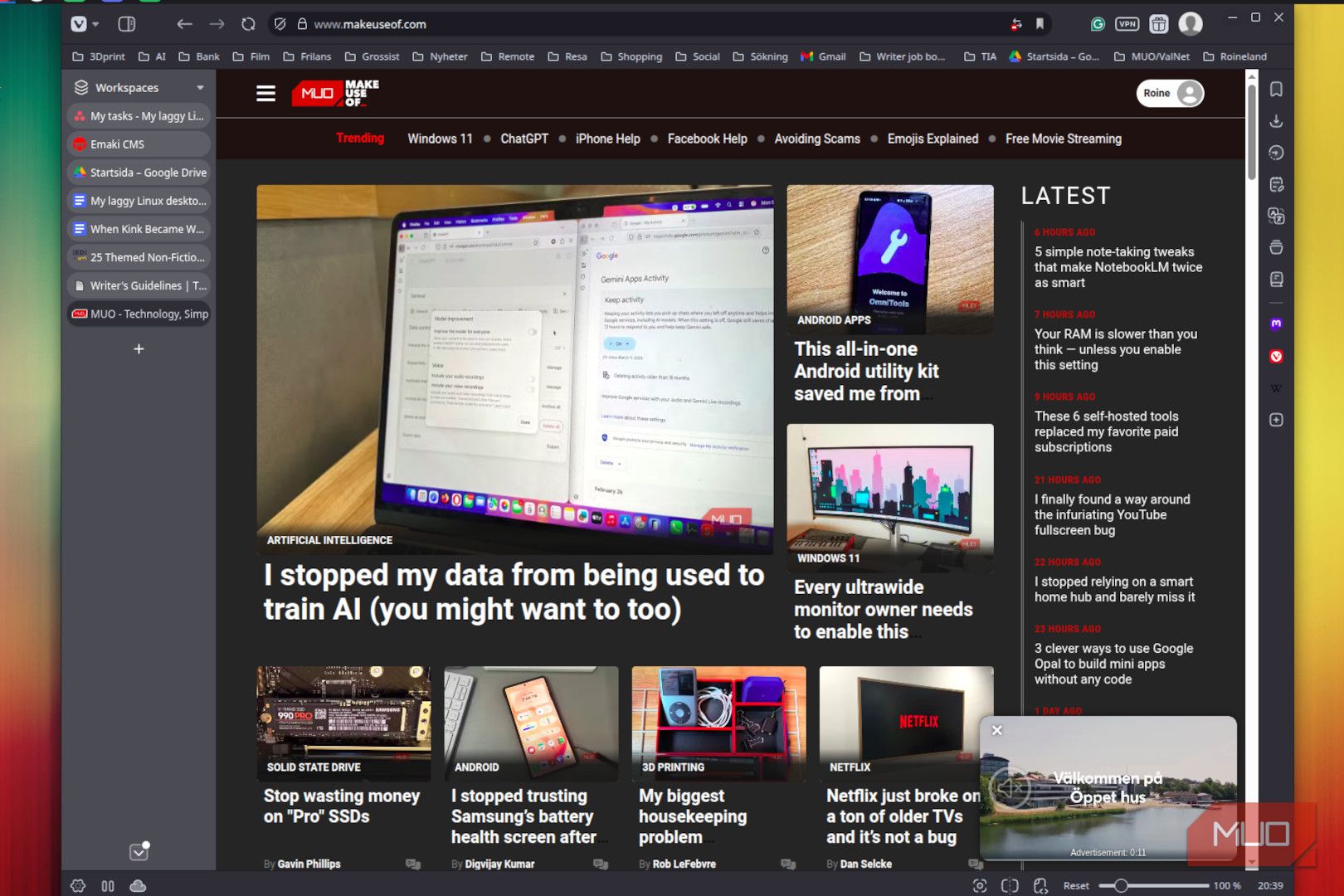Open the ChatGPT trending topic
Image resolution: width=1344 pixels, height=896 pixels.
[524, 139]
